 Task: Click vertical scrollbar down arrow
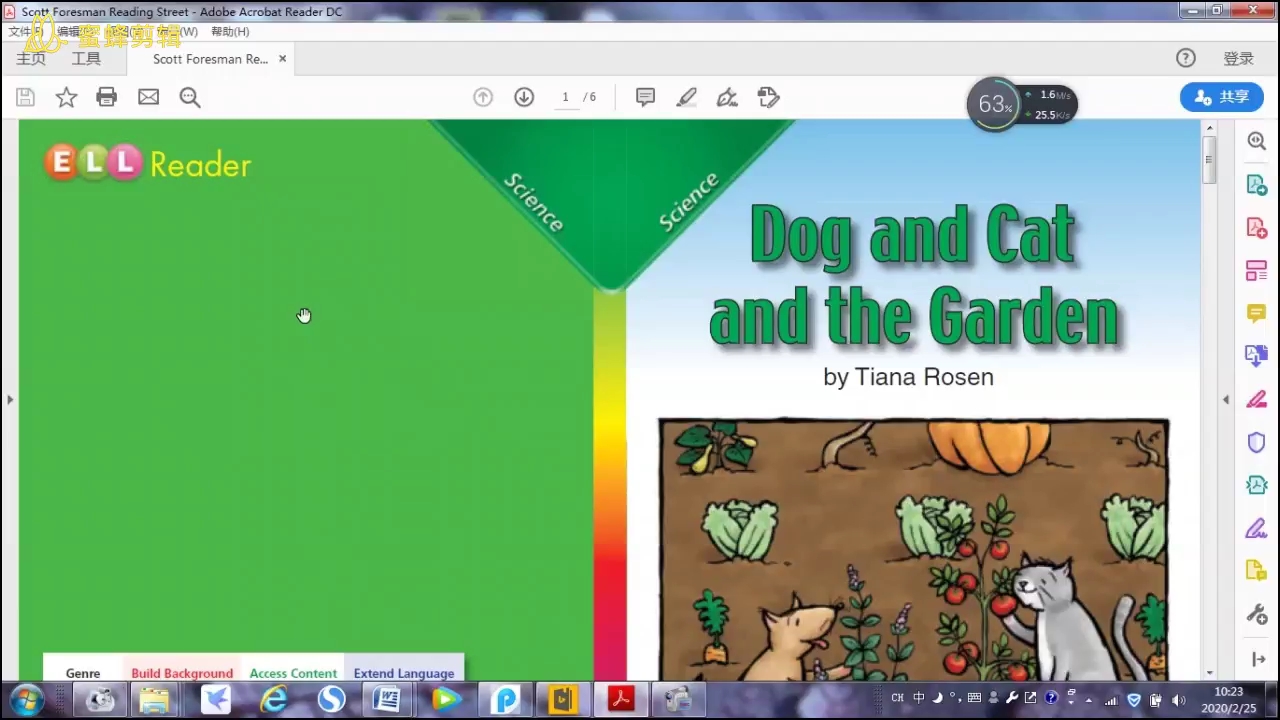(x=1209, y=674)
